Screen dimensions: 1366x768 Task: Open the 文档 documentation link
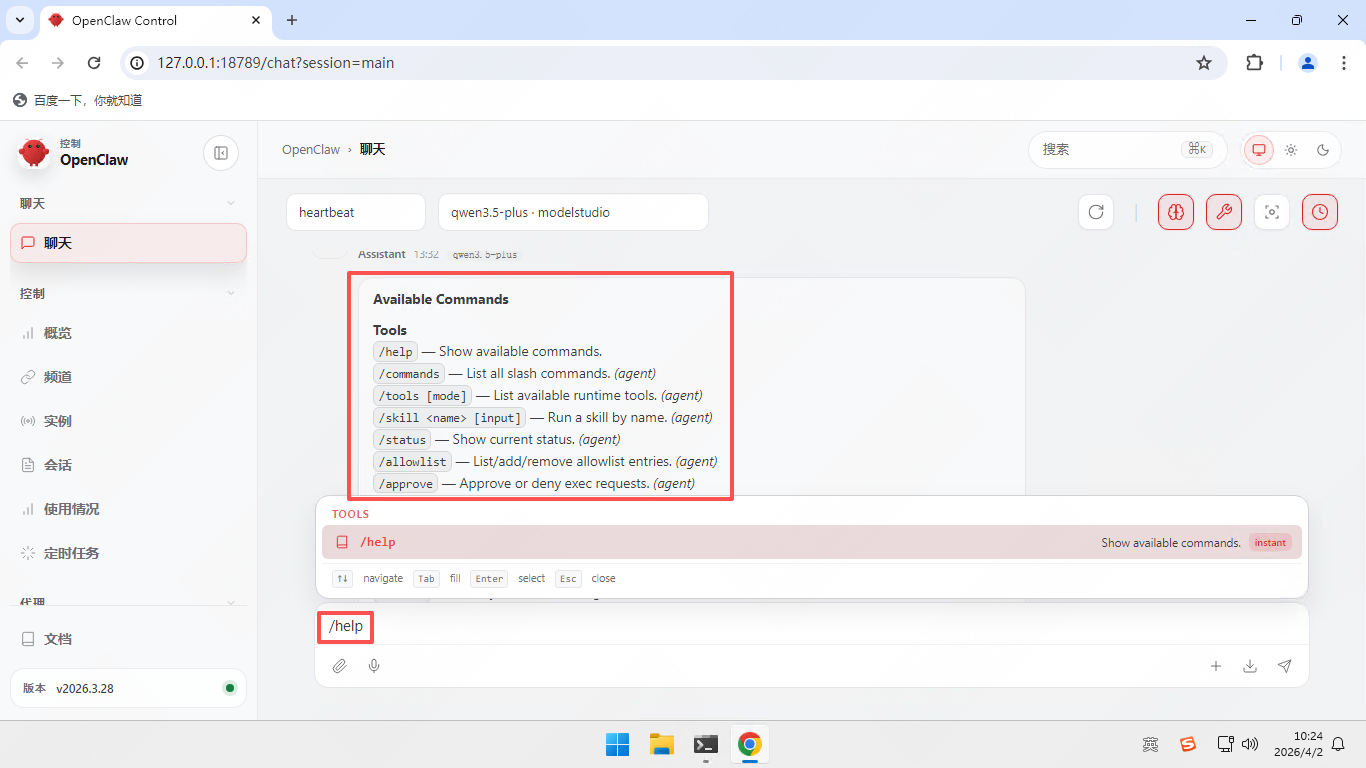point(128,639)
